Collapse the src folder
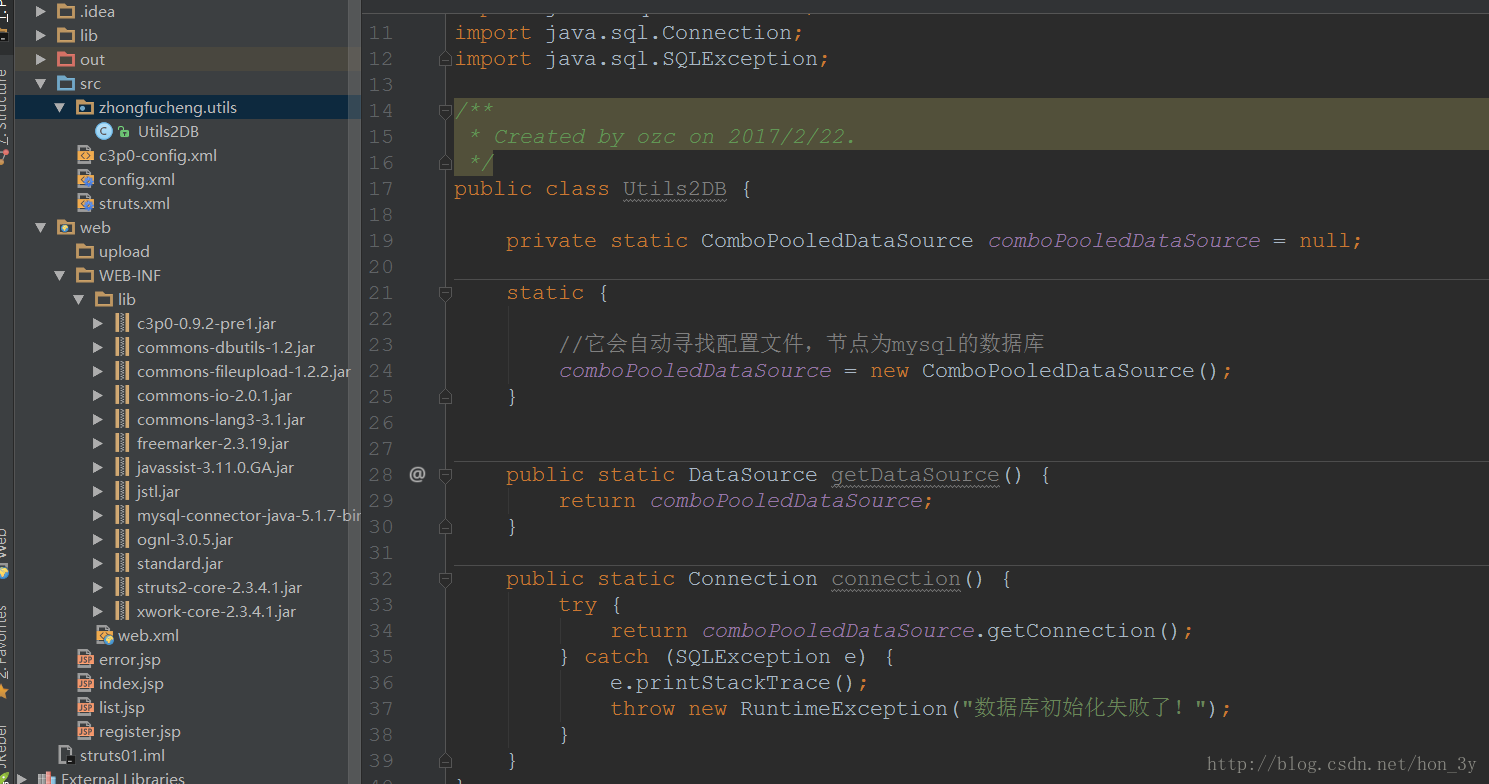 [x=40, y=84]
